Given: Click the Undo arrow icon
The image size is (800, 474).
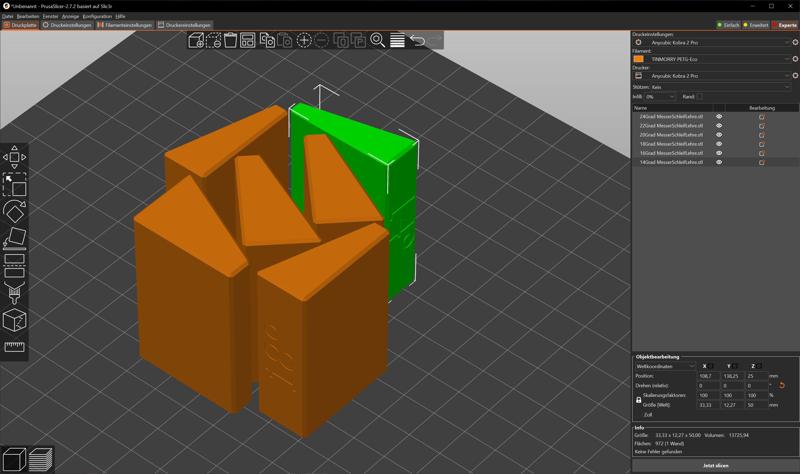Looking at the screenshot, I should pos(417,40).
